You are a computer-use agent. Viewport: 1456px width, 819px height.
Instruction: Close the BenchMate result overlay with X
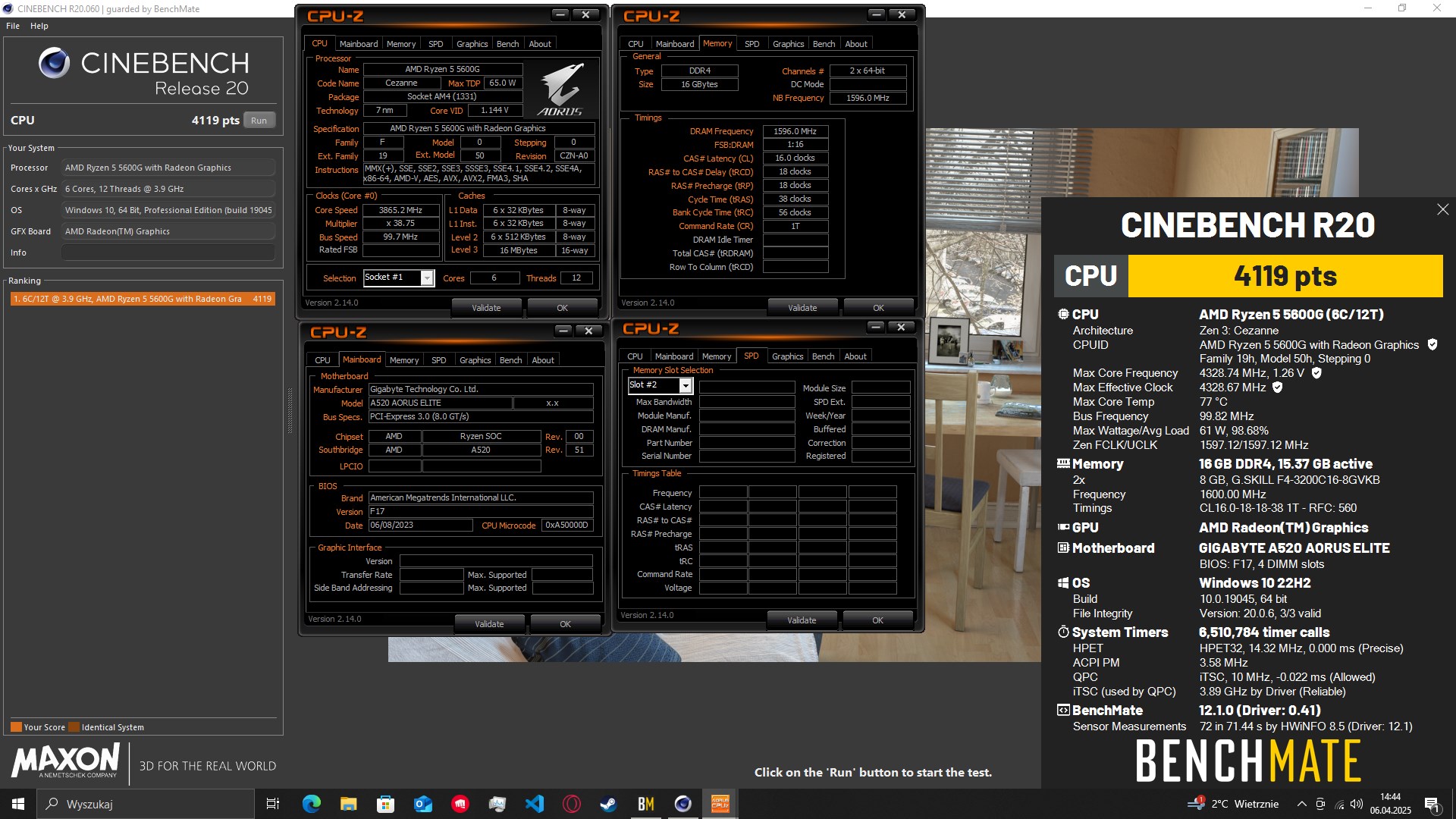pyautogui.click(x=1442, y=209)
